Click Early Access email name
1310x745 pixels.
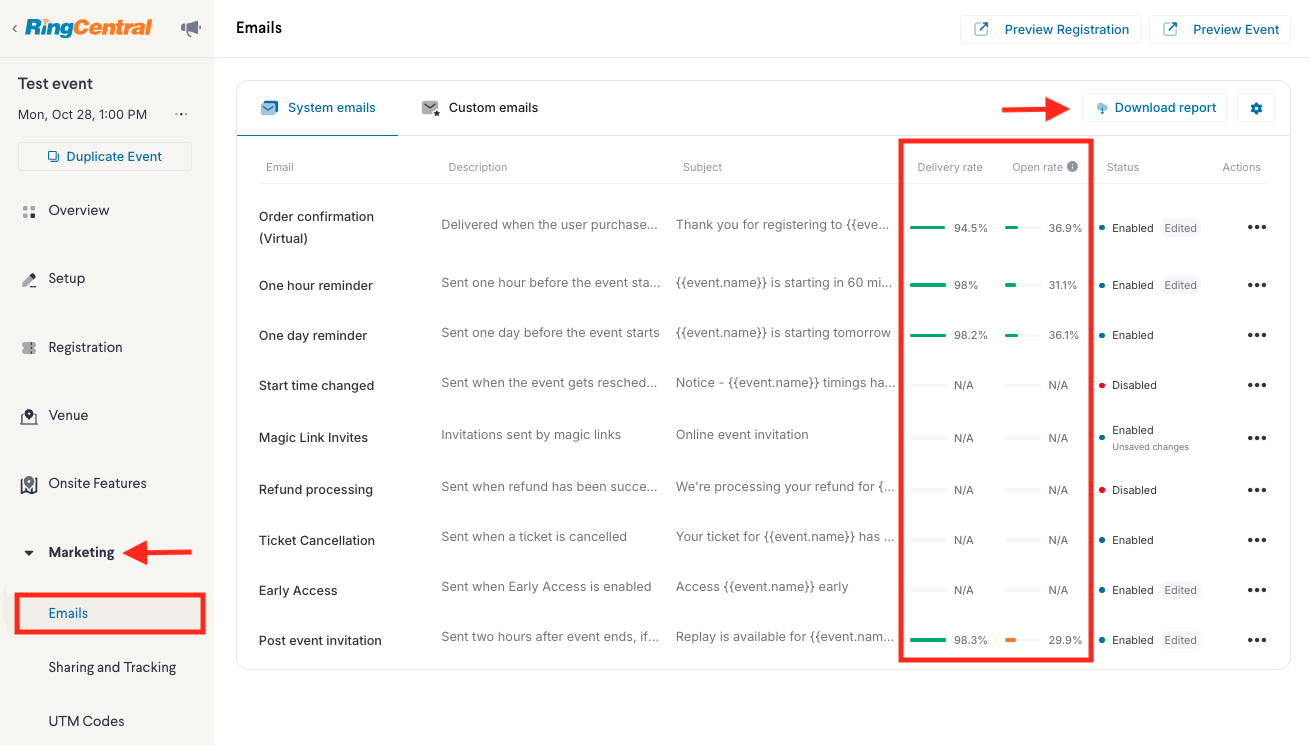298,590
